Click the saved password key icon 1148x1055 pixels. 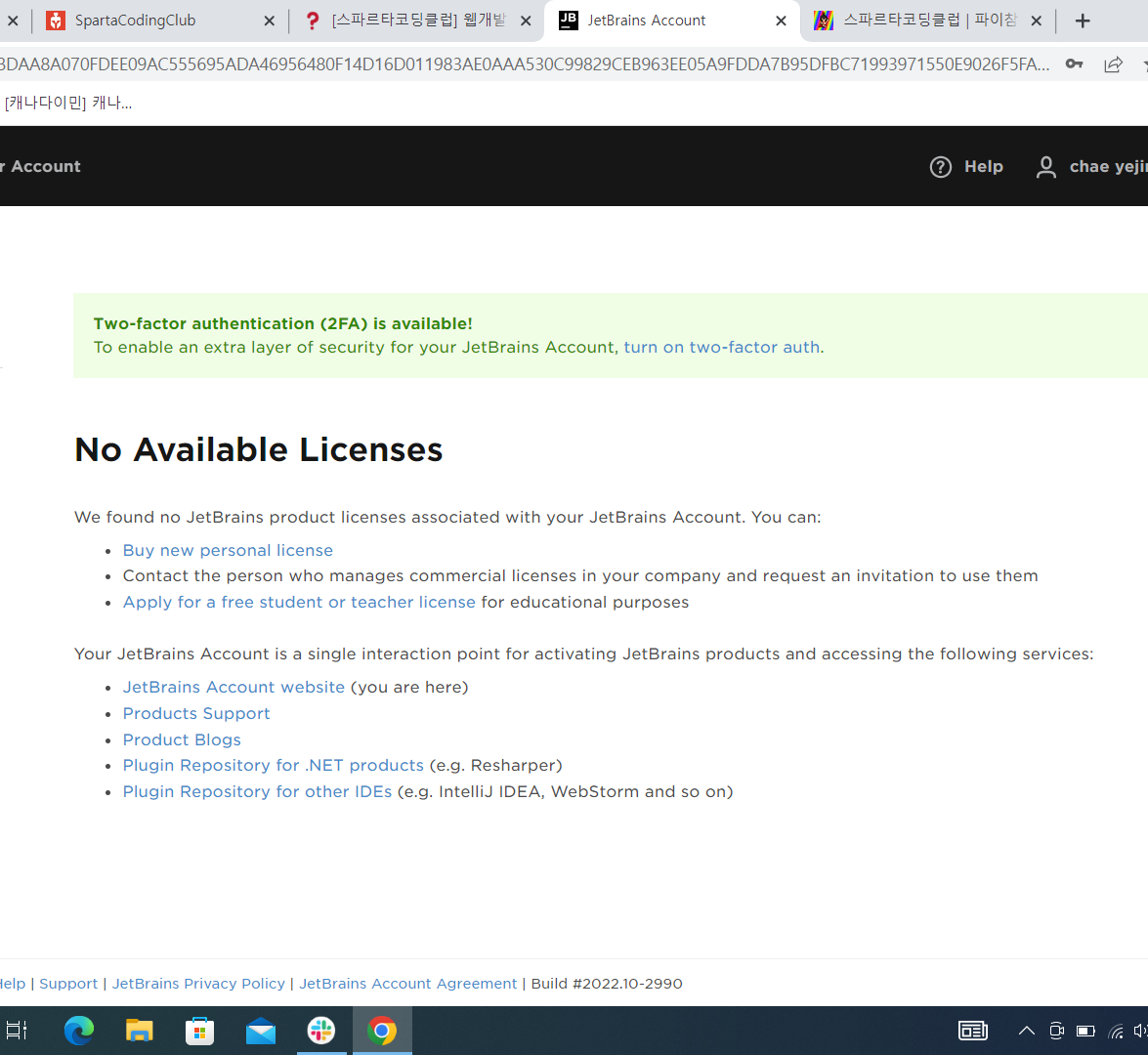point(1074,64)
